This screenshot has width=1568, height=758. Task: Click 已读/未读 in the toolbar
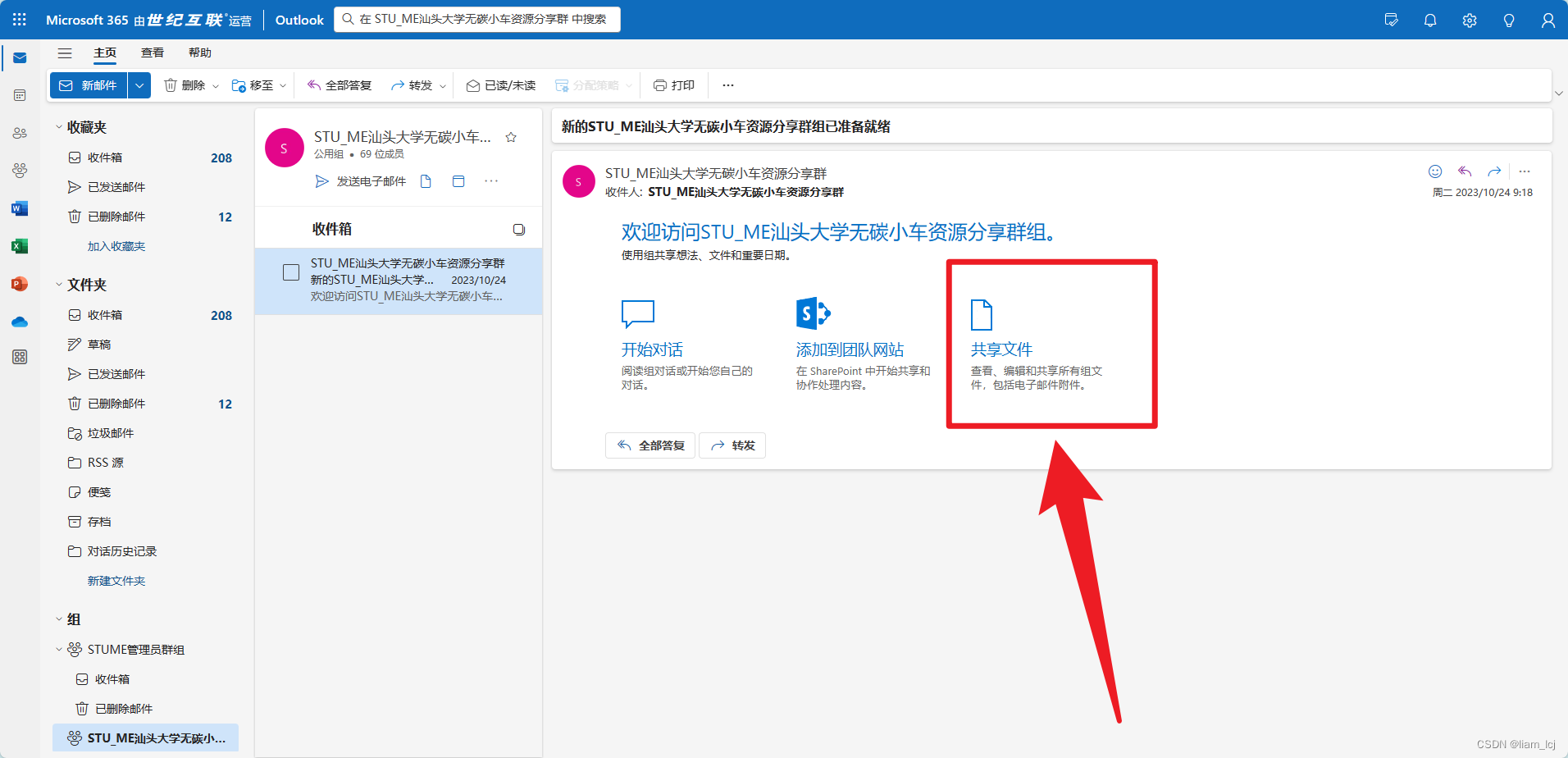(x=501, y=85)
